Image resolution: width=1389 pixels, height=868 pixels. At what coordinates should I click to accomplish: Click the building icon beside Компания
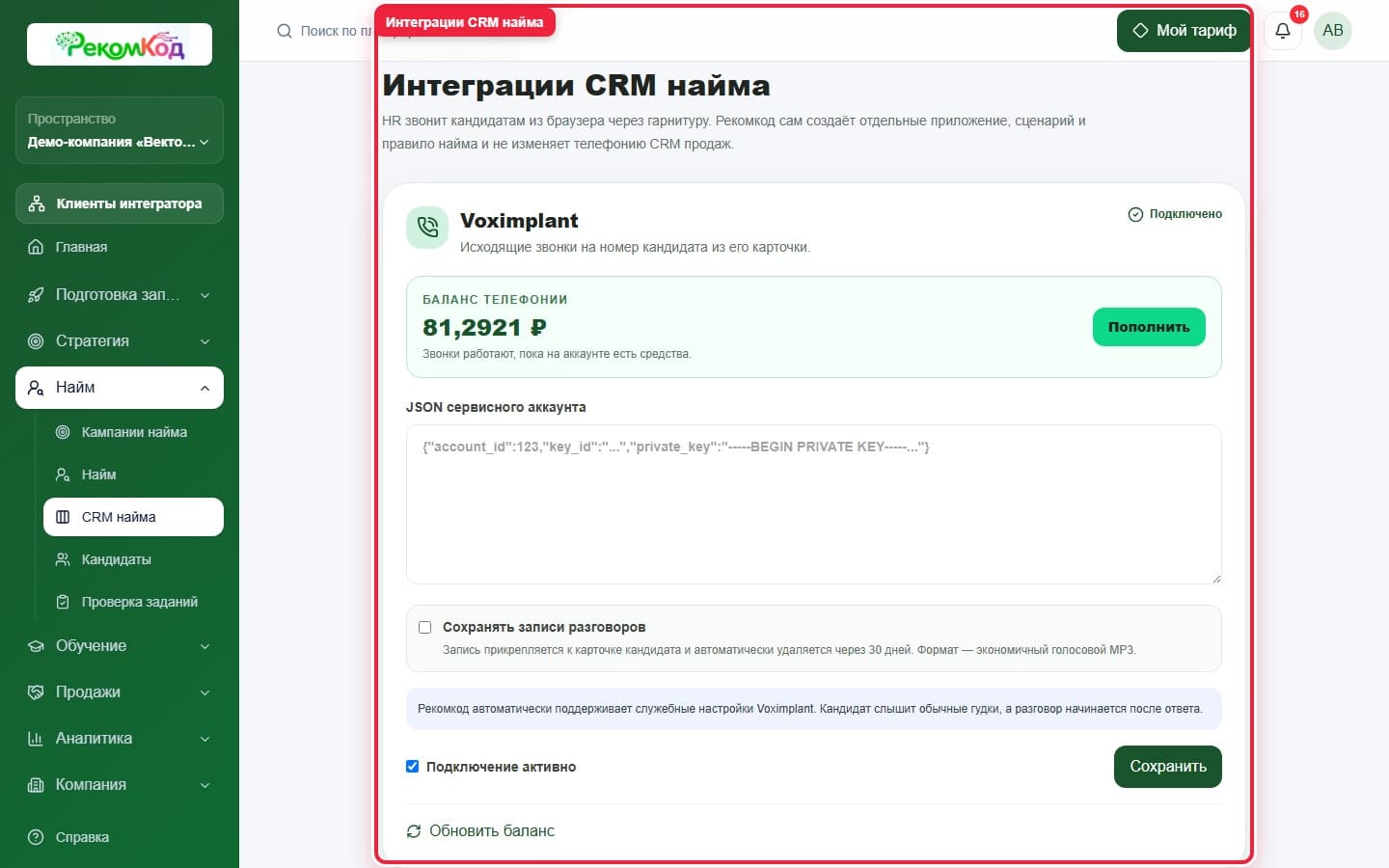36,785
